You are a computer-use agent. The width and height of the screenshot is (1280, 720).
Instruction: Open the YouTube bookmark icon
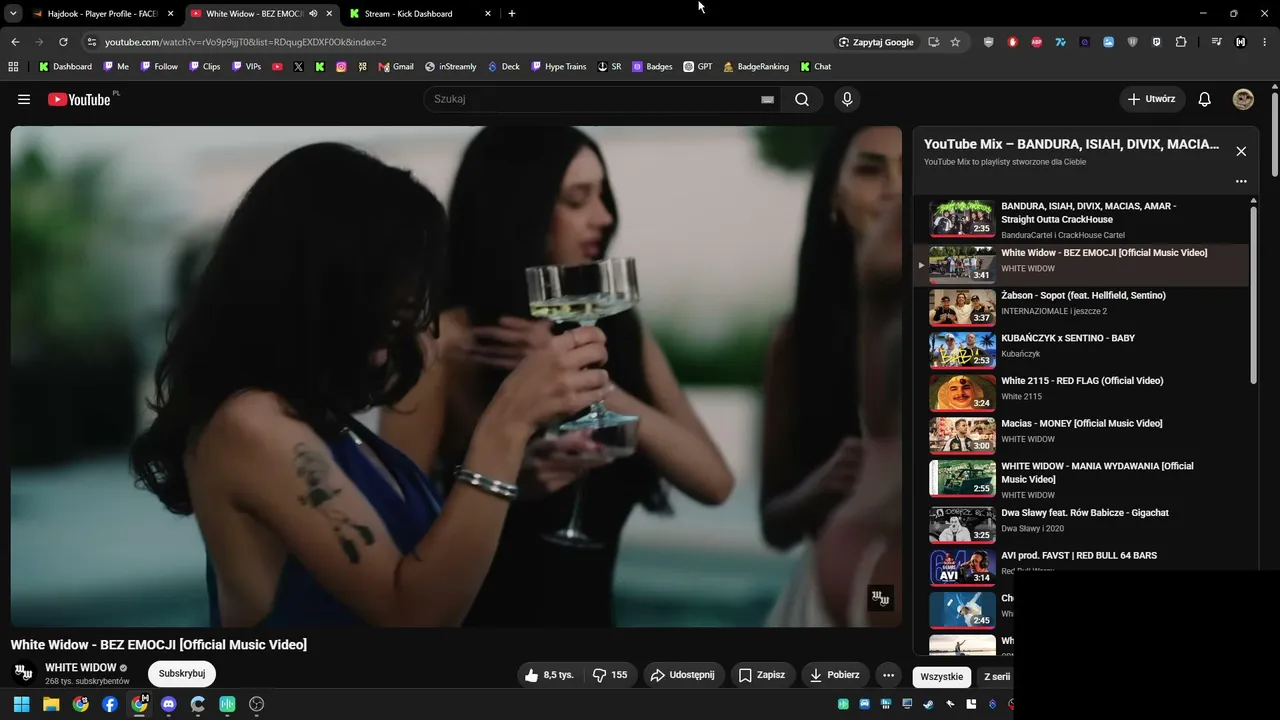coord(277,67)
